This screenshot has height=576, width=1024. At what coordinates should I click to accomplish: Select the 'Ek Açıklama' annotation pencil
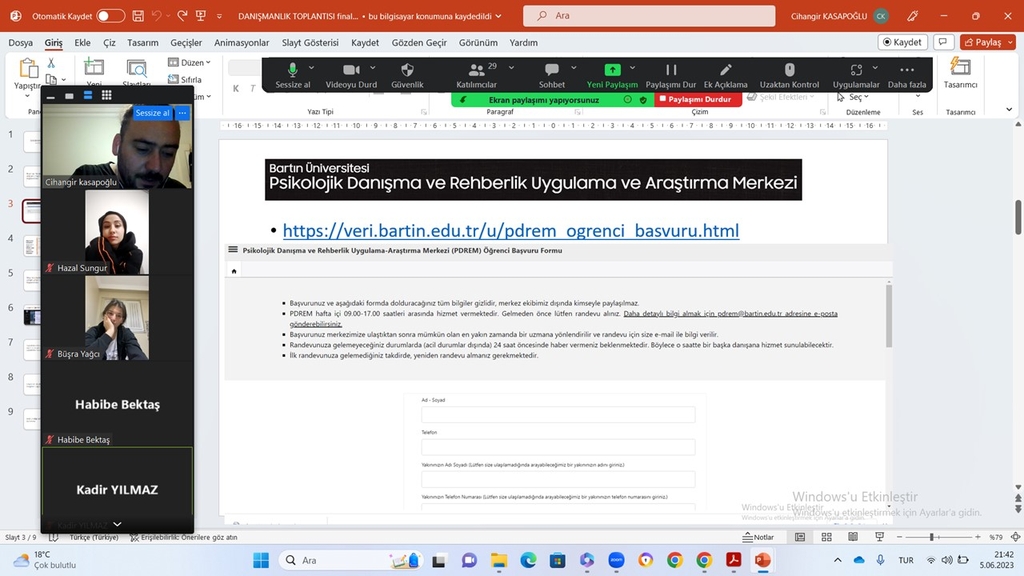click(725, 70)
